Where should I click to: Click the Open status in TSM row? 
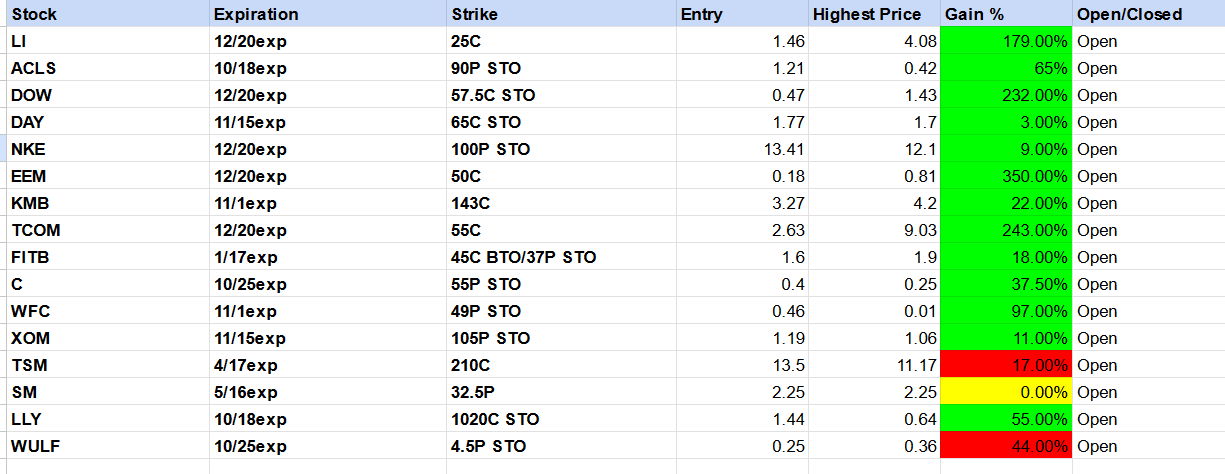[1148, 365]
